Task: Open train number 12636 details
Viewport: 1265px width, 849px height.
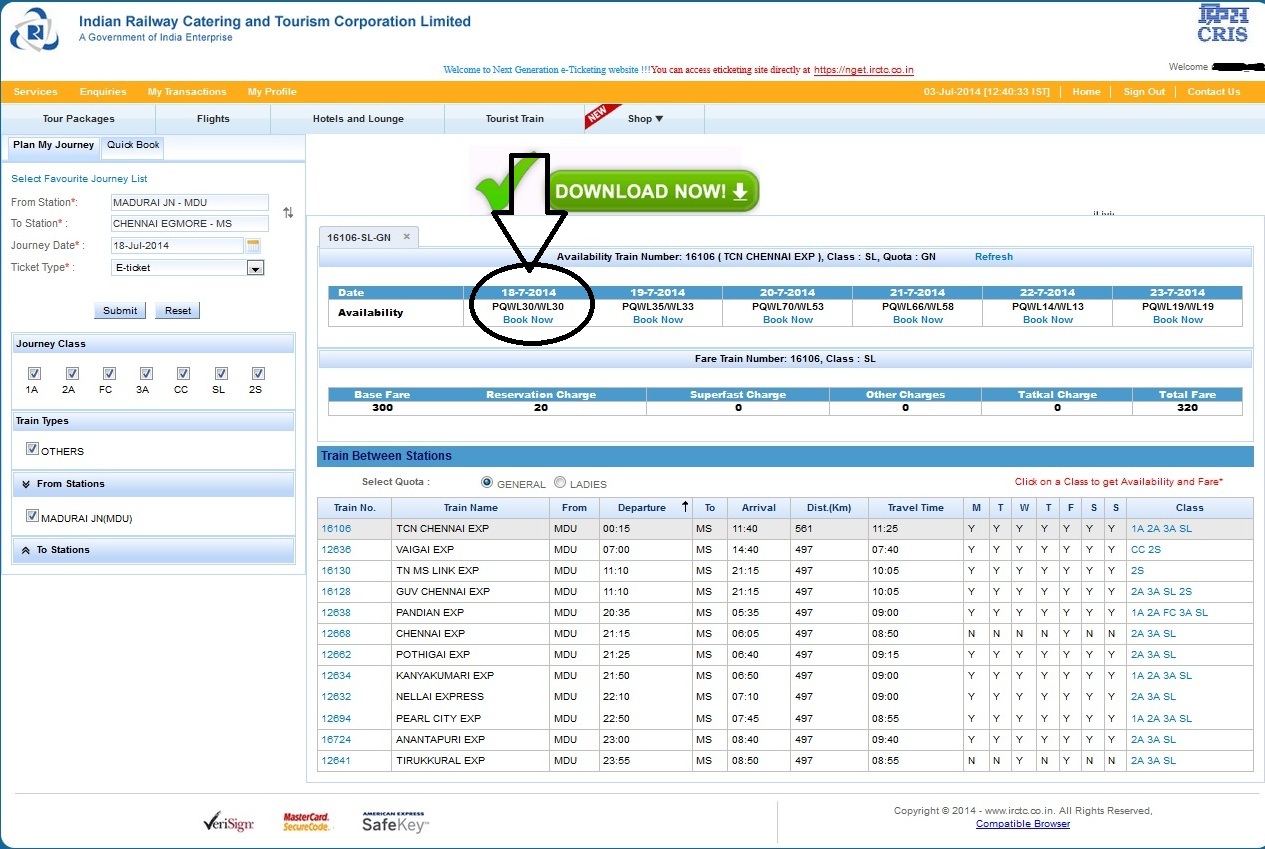Action: 336,550
